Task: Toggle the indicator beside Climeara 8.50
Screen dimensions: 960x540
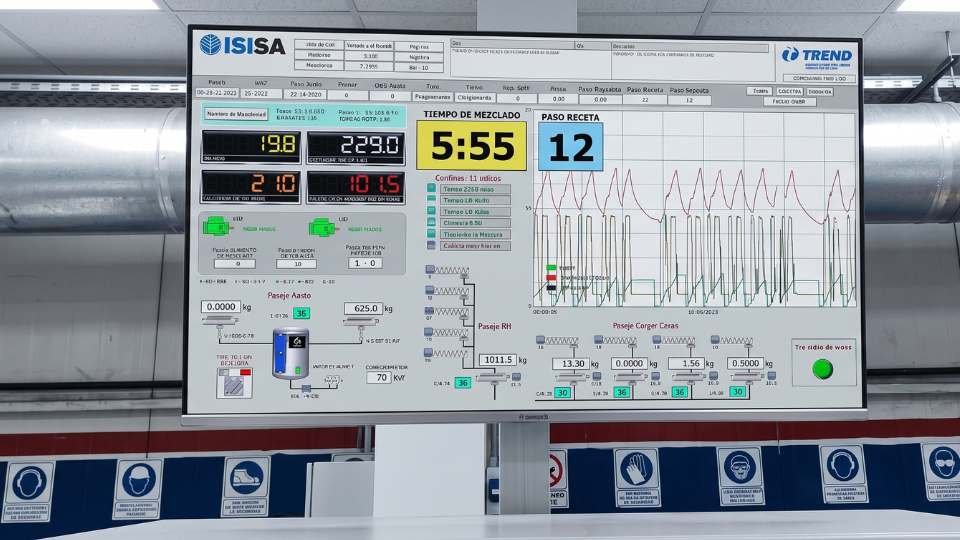Action: click(x=432, y=222)
